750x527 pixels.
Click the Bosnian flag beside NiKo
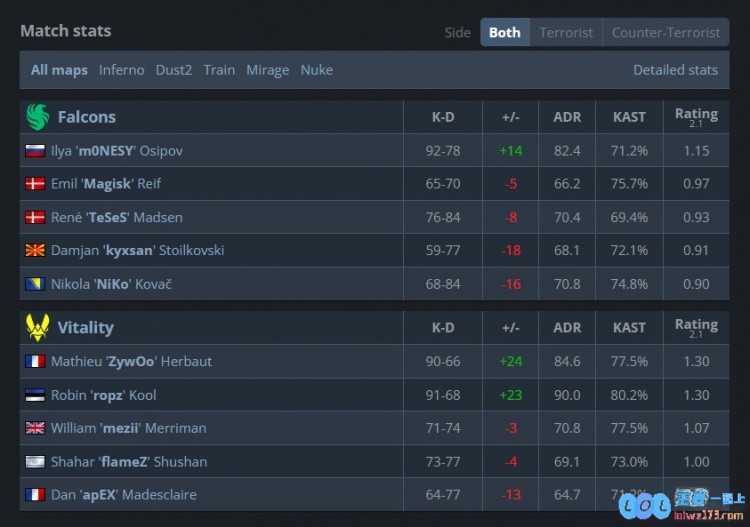point(35,284)
